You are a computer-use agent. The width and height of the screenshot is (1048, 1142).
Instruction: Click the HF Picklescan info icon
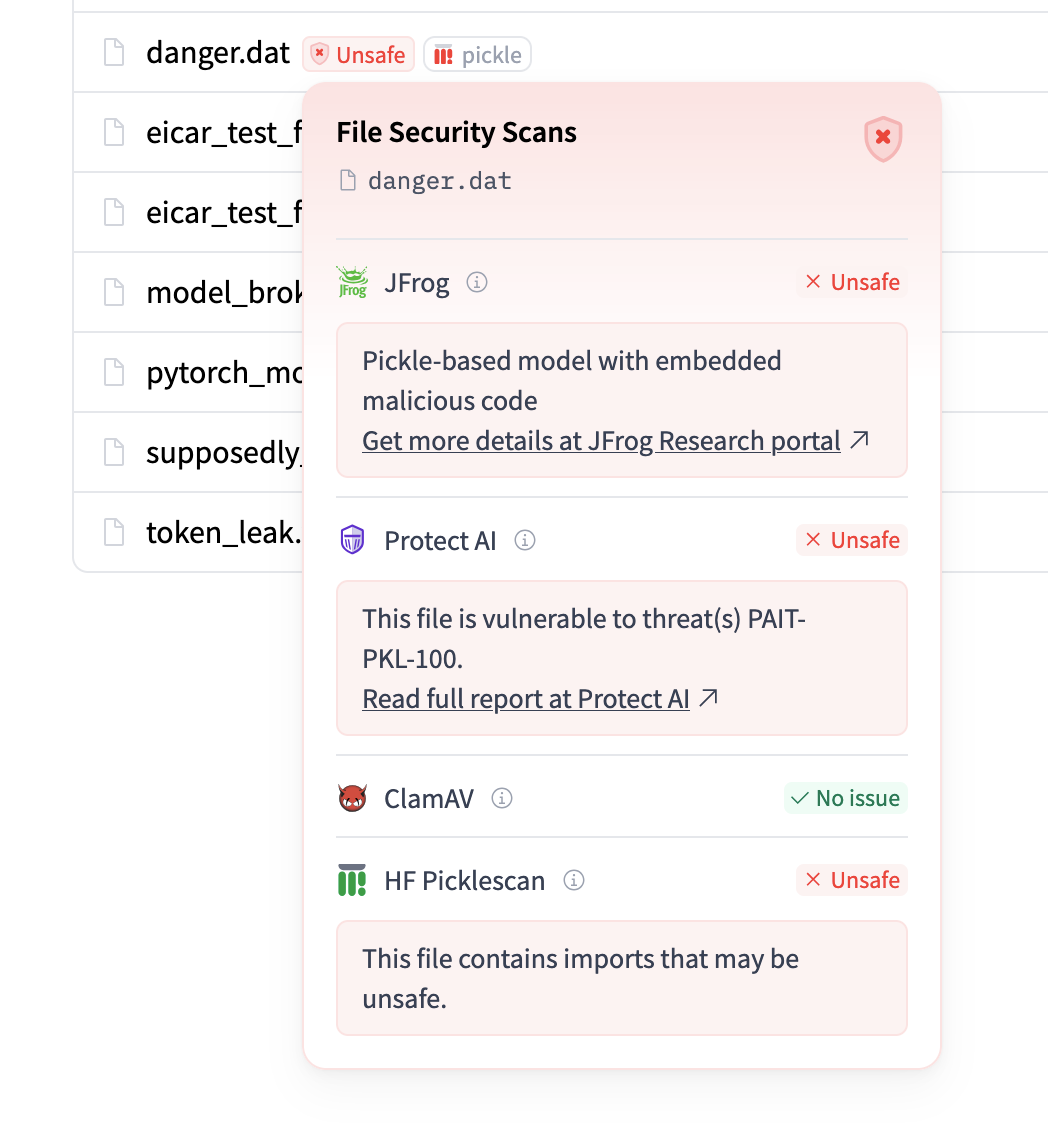[573, 881]
